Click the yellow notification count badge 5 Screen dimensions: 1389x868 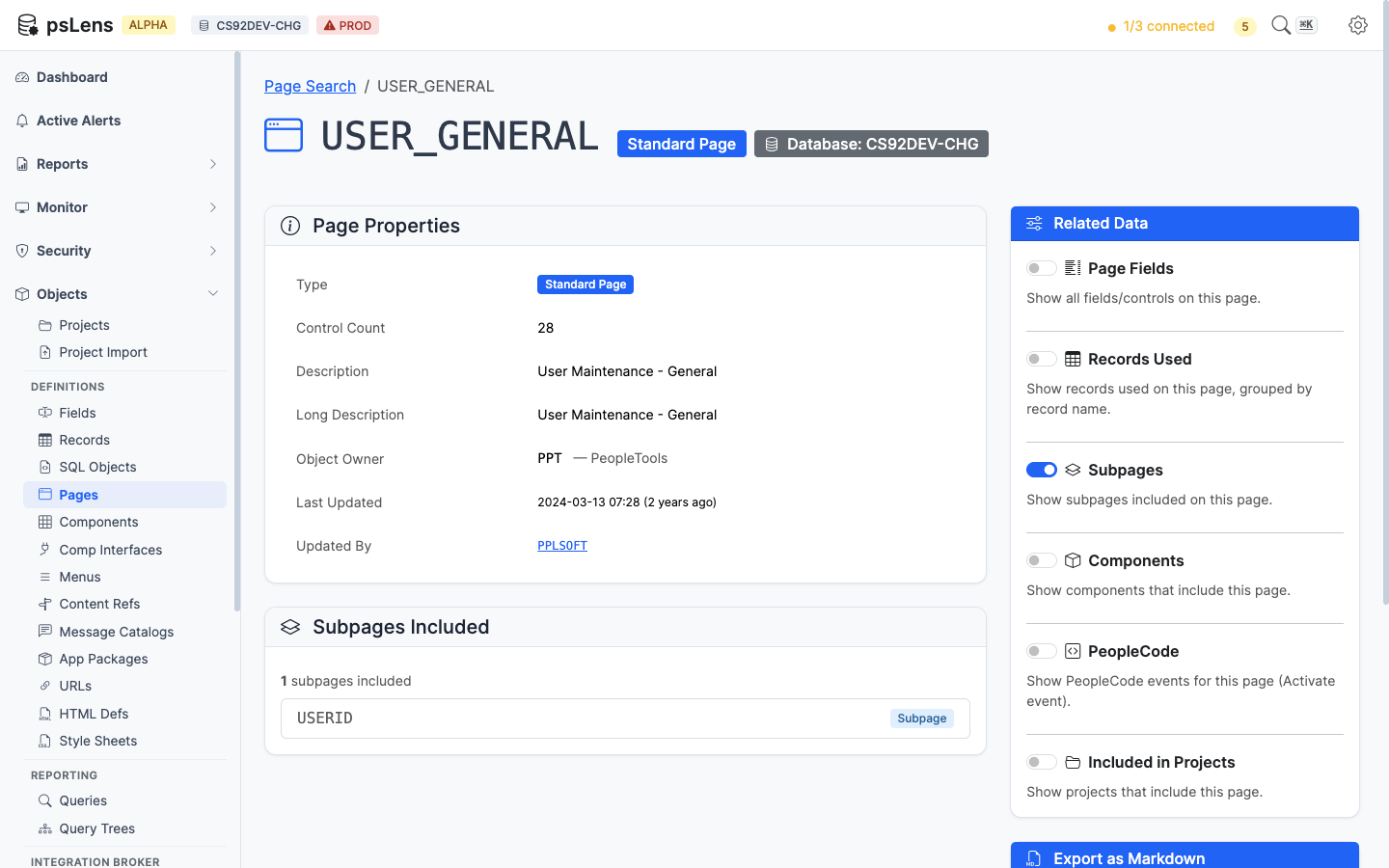coord(1244,26)
